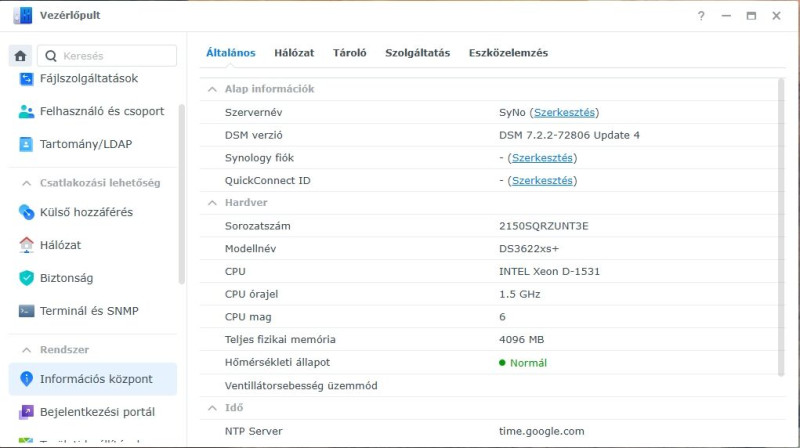The width and height of the screenshot is (800, 448).
Task: Click the Felhasználó és csoport icon
Action: [26, 111]
